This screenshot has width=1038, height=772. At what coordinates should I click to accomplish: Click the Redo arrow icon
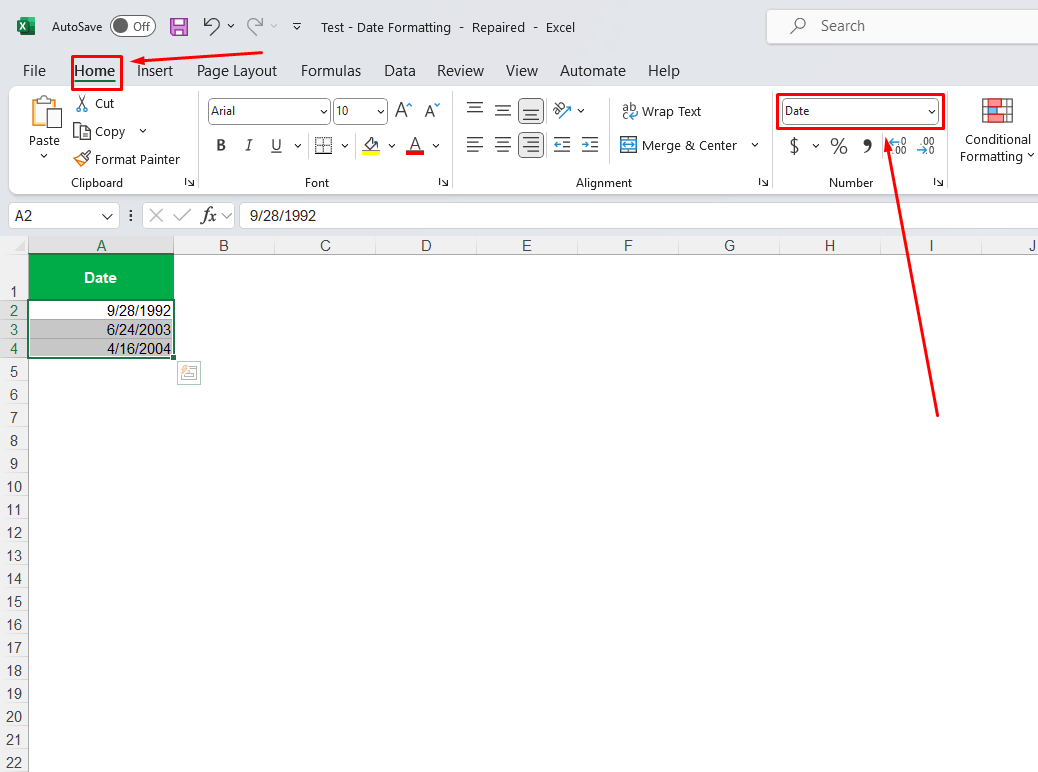(x=255, y=26)
